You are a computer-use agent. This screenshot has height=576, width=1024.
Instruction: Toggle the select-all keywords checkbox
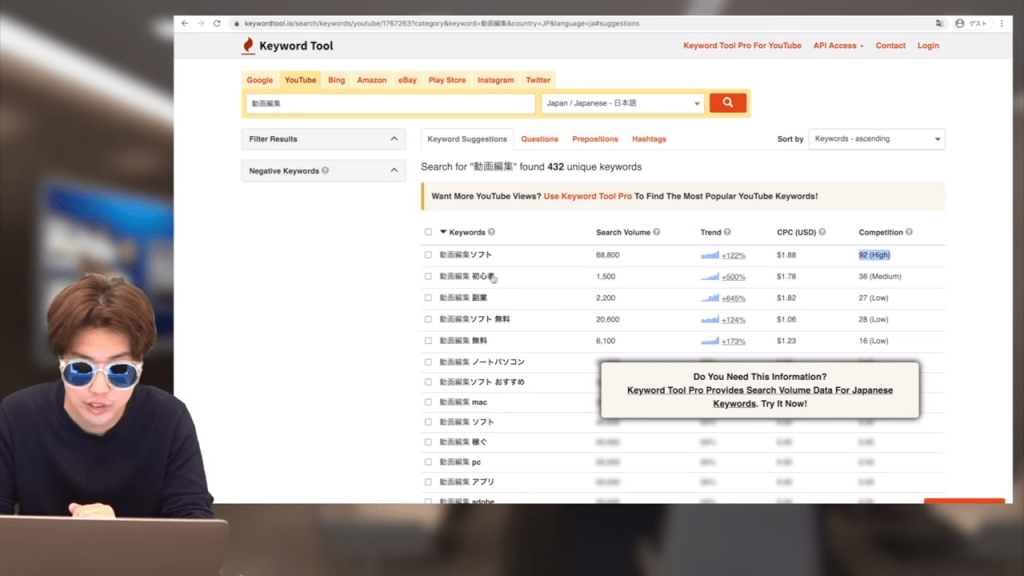pyautogui.click(x=428, y=232)
